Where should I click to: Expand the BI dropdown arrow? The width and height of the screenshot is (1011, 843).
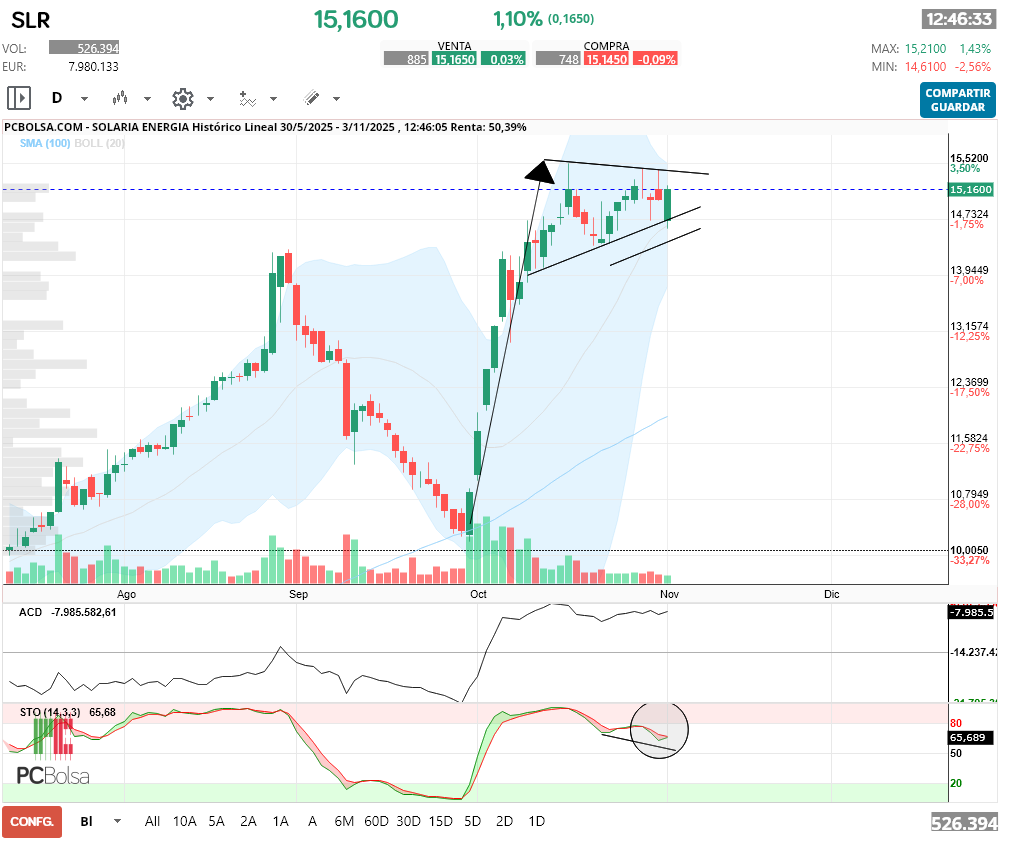coord(117,821)
